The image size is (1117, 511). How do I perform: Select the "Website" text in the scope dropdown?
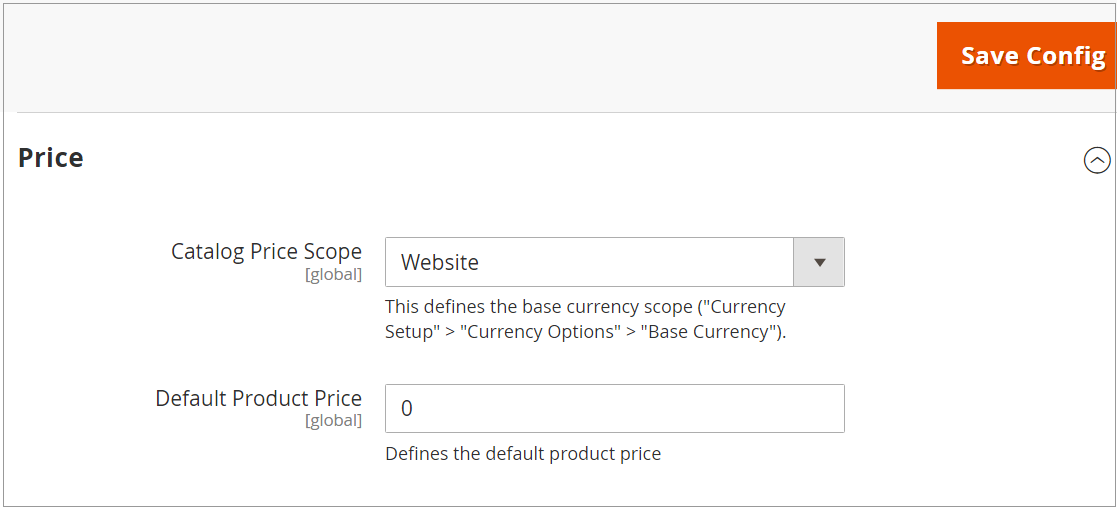coord(440,262)
